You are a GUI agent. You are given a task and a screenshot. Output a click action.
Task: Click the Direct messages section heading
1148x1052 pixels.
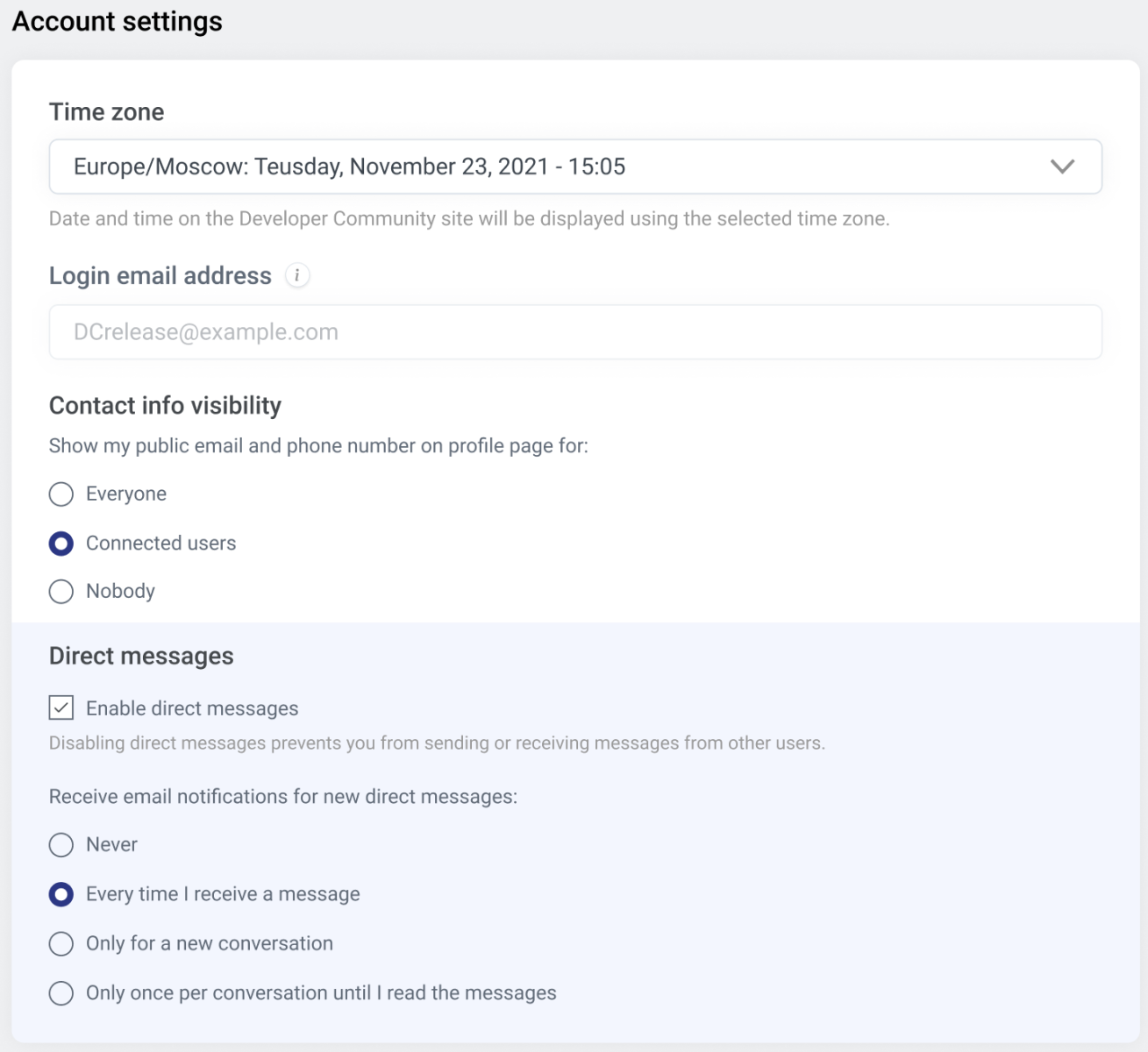141,657
